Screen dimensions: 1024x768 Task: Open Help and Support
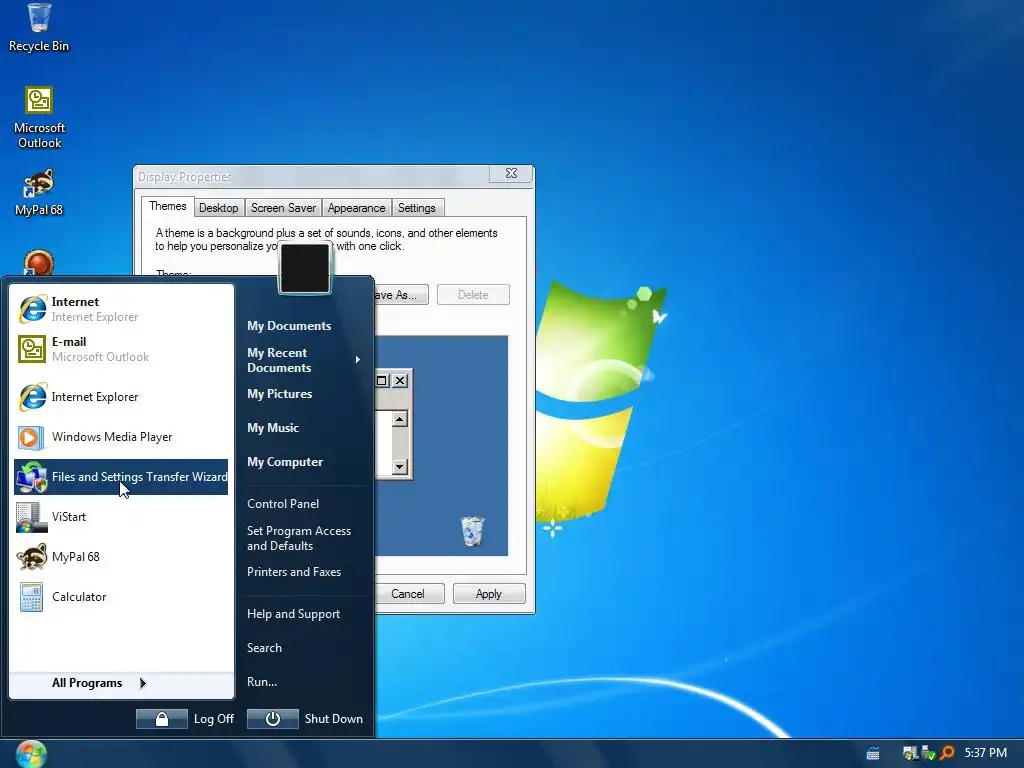[x=293, y=614]
